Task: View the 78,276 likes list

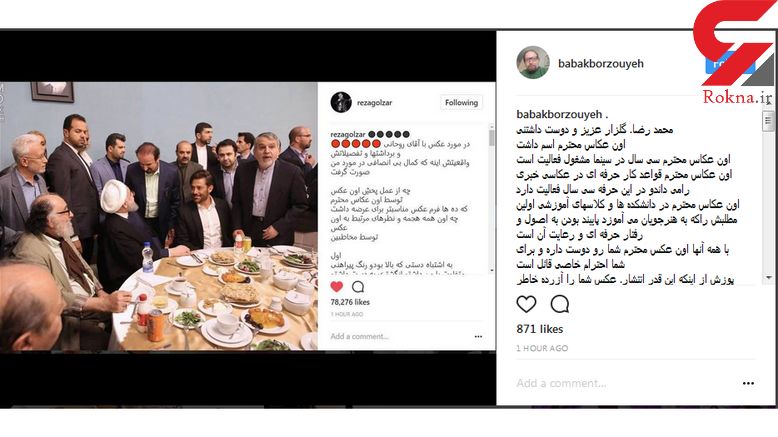Action: [x=350, y=302]
